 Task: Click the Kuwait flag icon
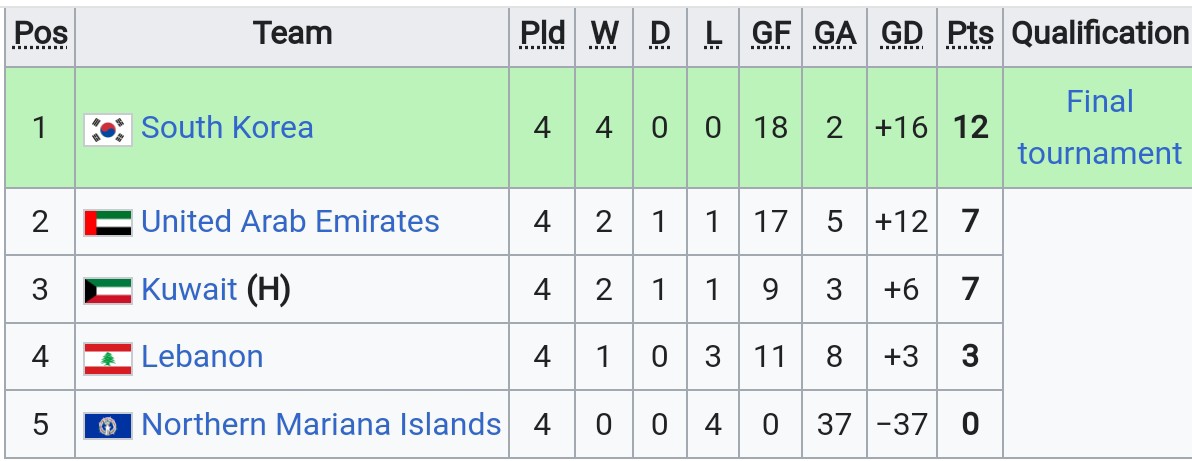108,291
